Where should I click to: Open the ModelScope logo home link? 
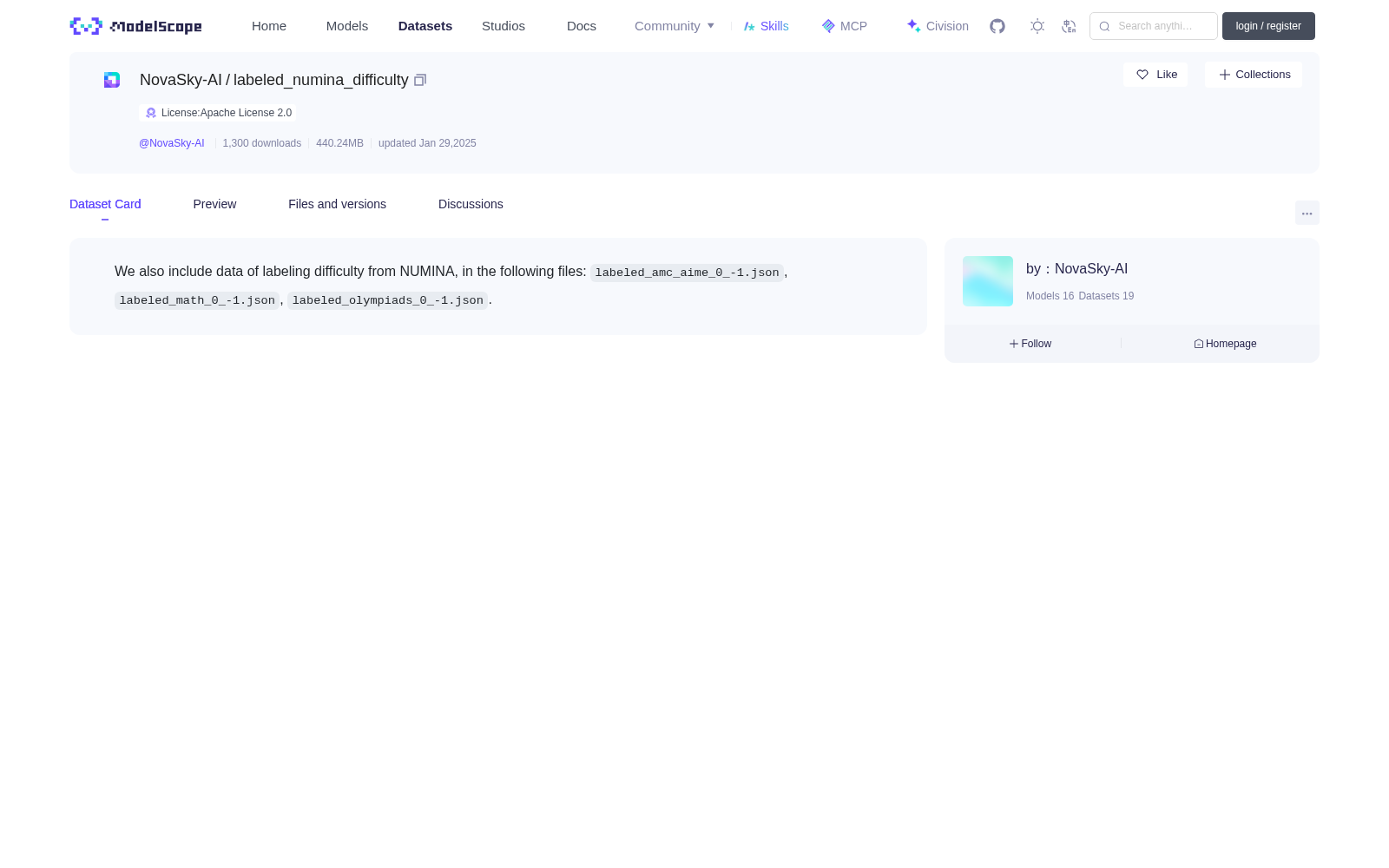click(136, 26)
